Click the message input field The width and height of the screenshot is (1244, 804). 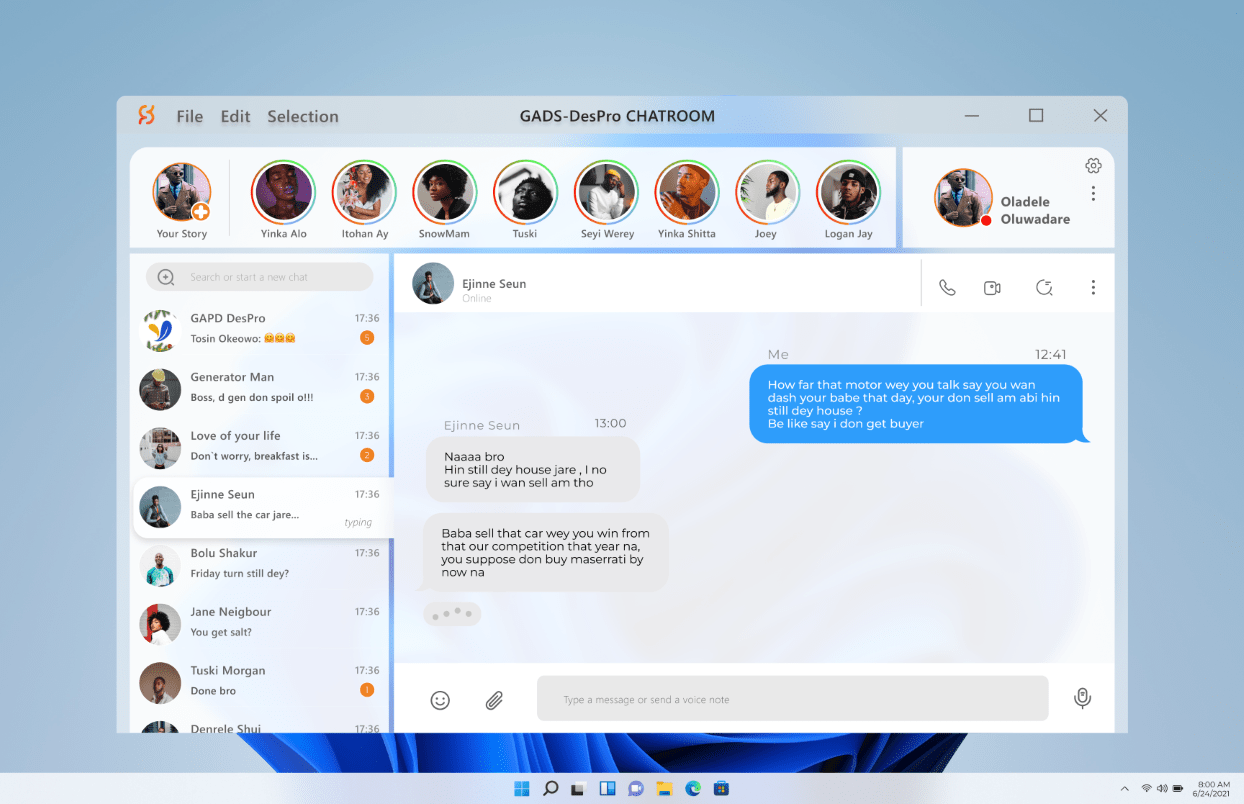click(792, 699)
